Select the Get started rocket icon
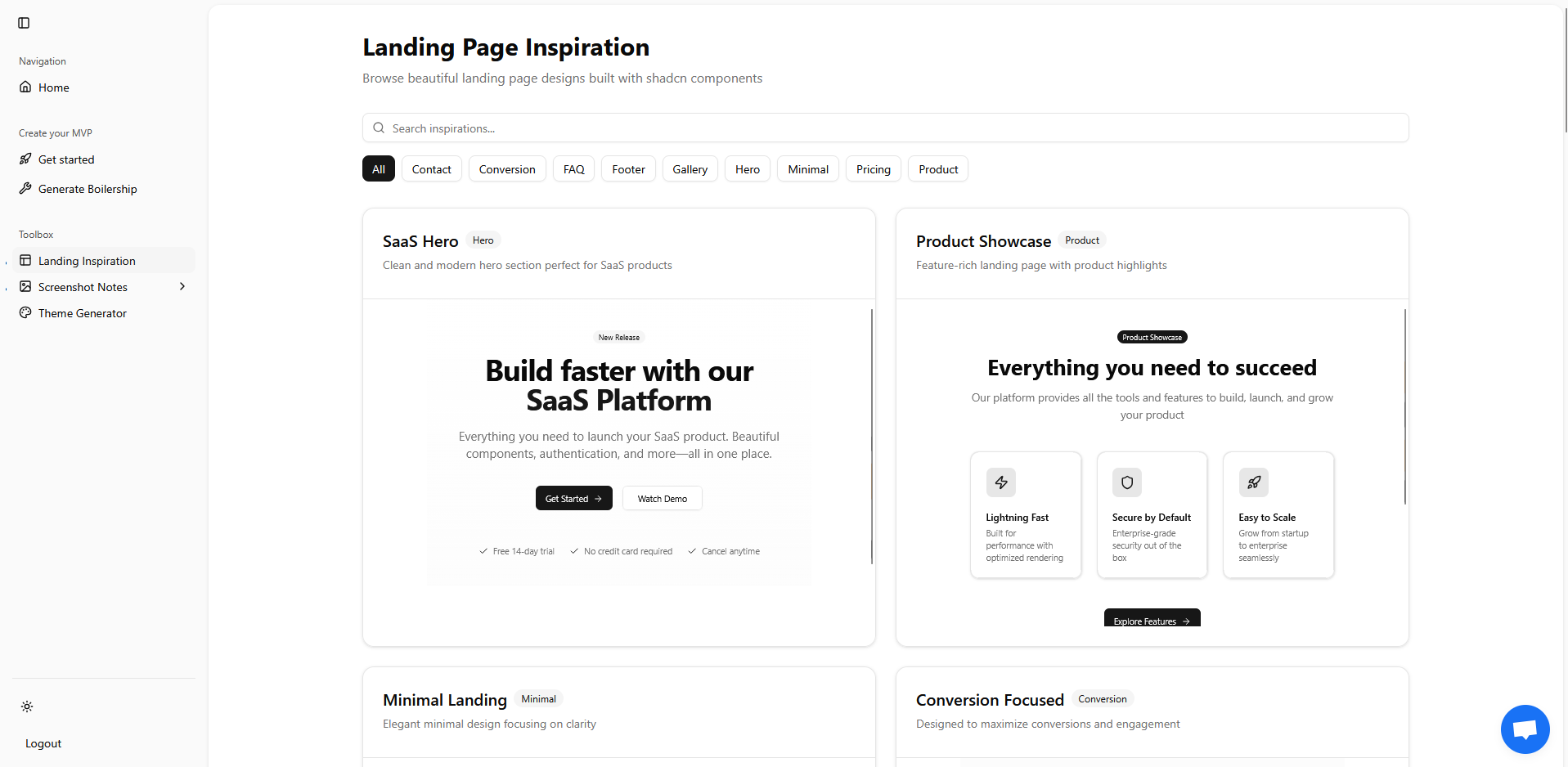This screenshot has width=1568, height=767. [x=25, y=159]
